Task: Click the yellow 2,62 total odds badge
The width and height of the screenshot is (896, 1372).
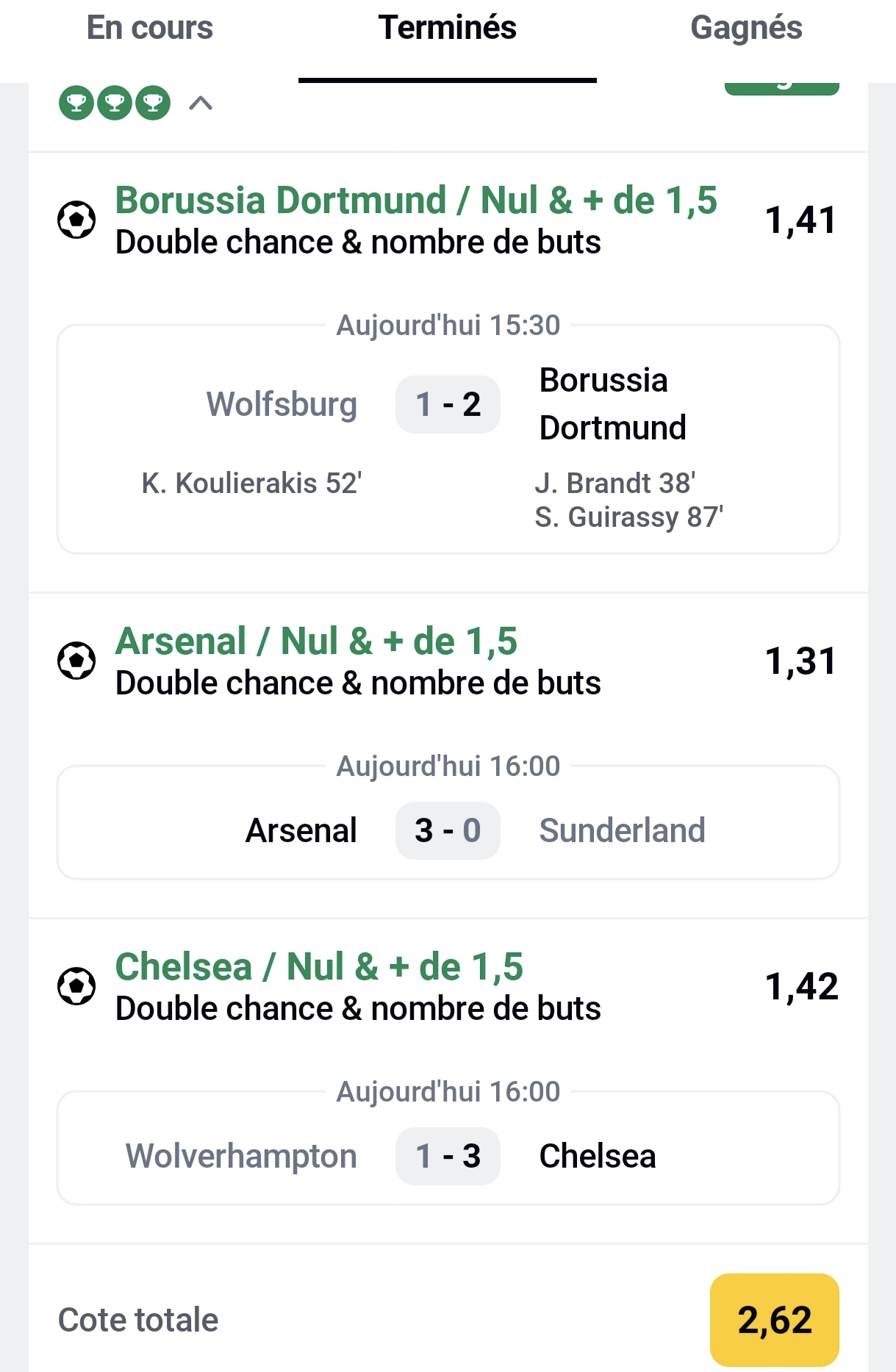Action: 774,1320
